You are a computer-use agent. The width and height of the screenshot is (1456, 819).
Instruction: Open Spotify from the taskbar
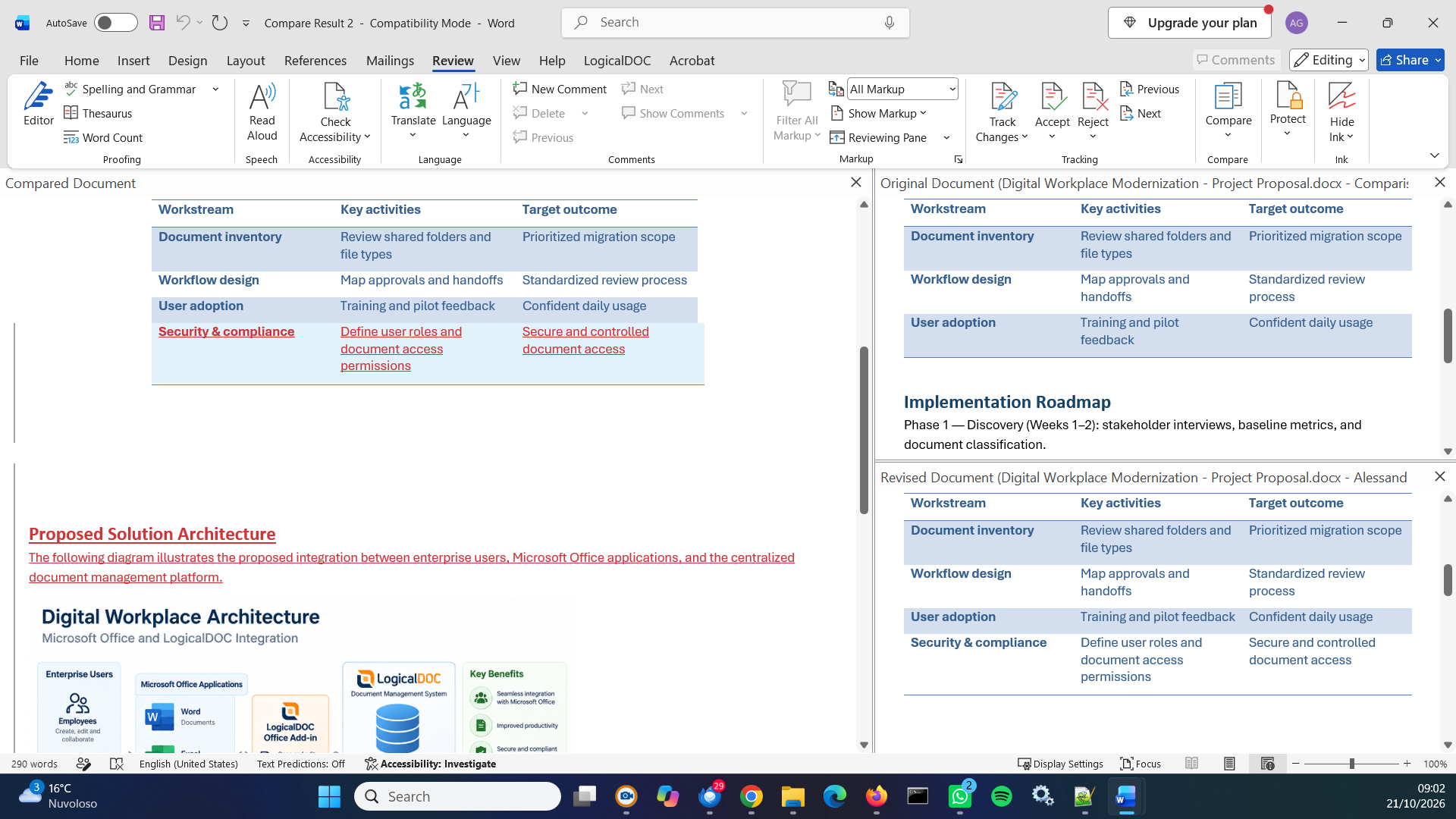[1001, 796]
